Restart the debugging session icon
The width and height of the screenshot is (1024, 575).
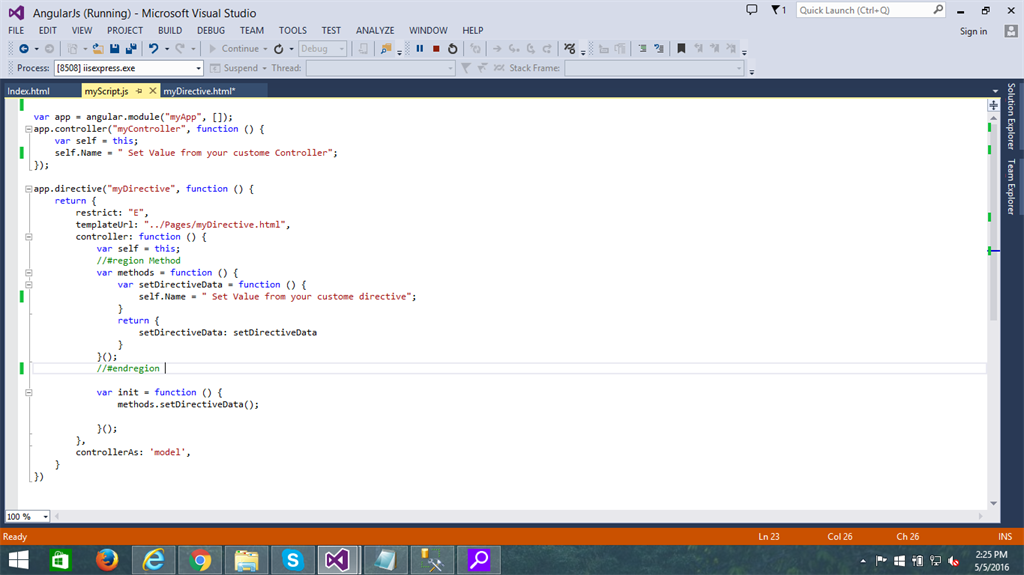click(x=453, y=49)
